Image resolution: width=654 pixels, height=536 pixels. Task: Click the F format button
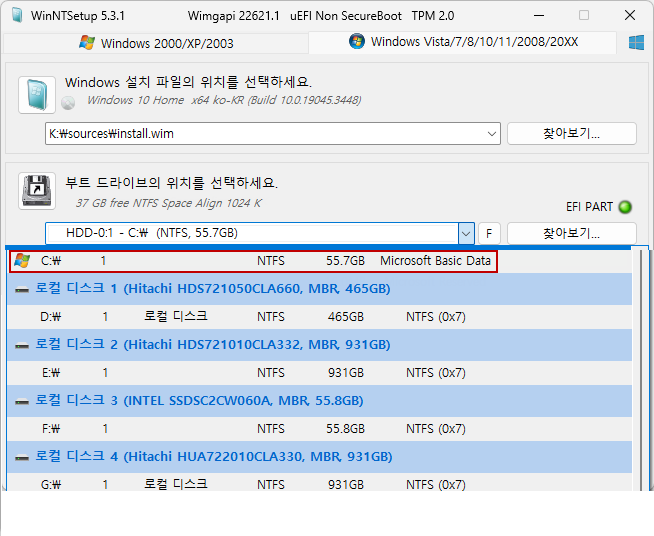coord(489,233)
